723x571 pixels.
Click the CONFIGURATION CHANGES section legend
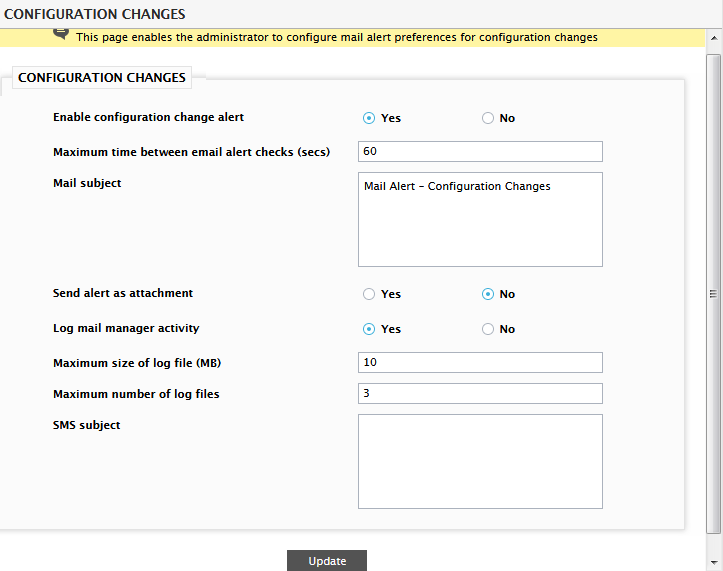tap(102, 77)
